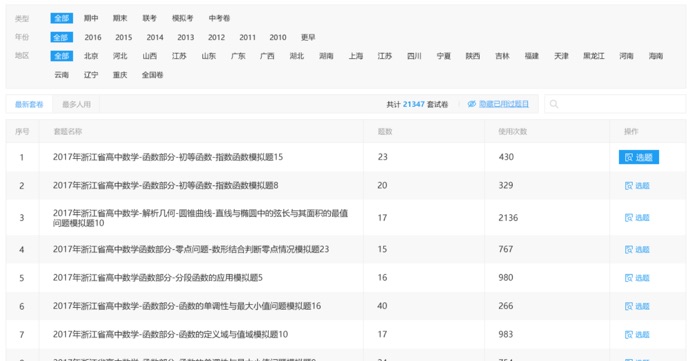Filter year by 2014

(x=155, y=38)
